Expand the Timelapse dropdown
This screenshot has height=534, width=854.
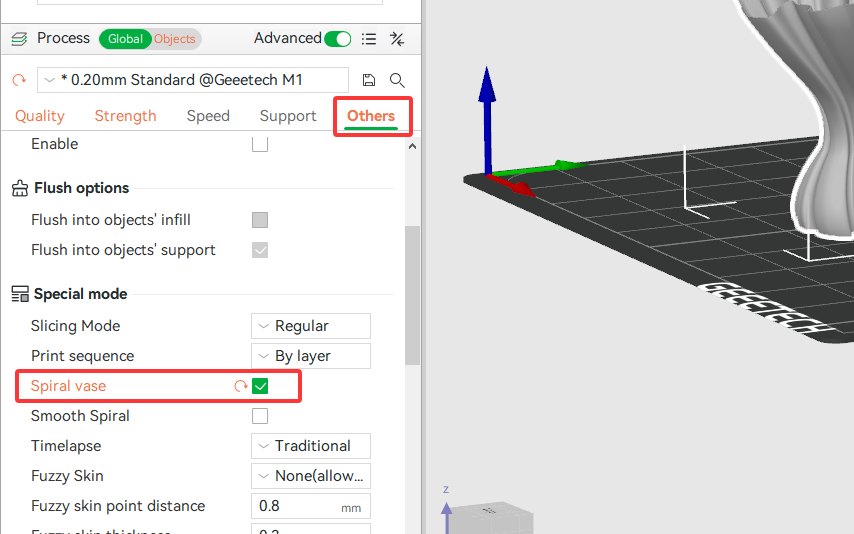click(310, 446)
